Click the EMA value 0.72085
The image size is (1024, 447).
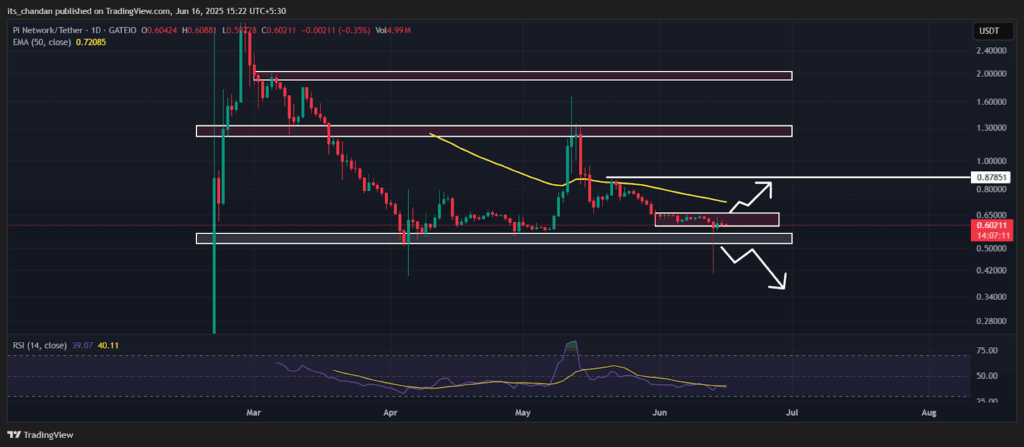pyautogui.click(x=92, y=42)
